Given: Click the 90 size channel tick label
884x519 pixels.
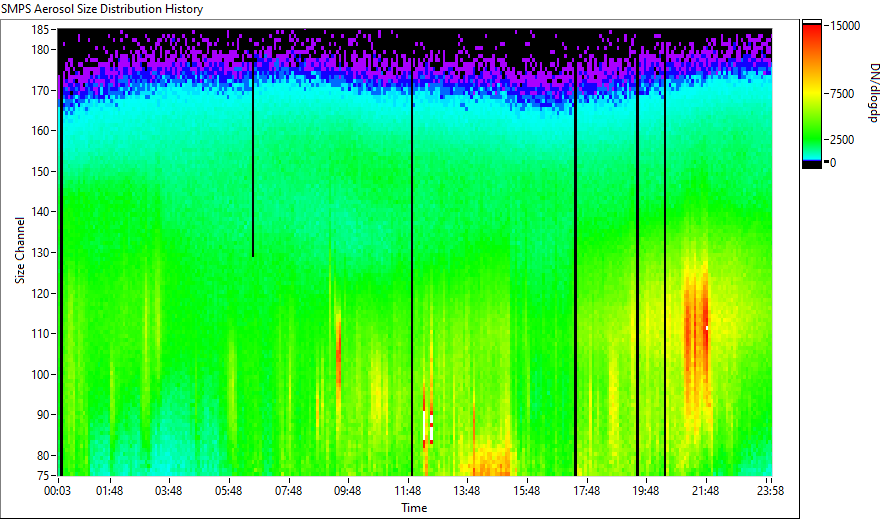Looking at the screenshot, I should point(43,415).
